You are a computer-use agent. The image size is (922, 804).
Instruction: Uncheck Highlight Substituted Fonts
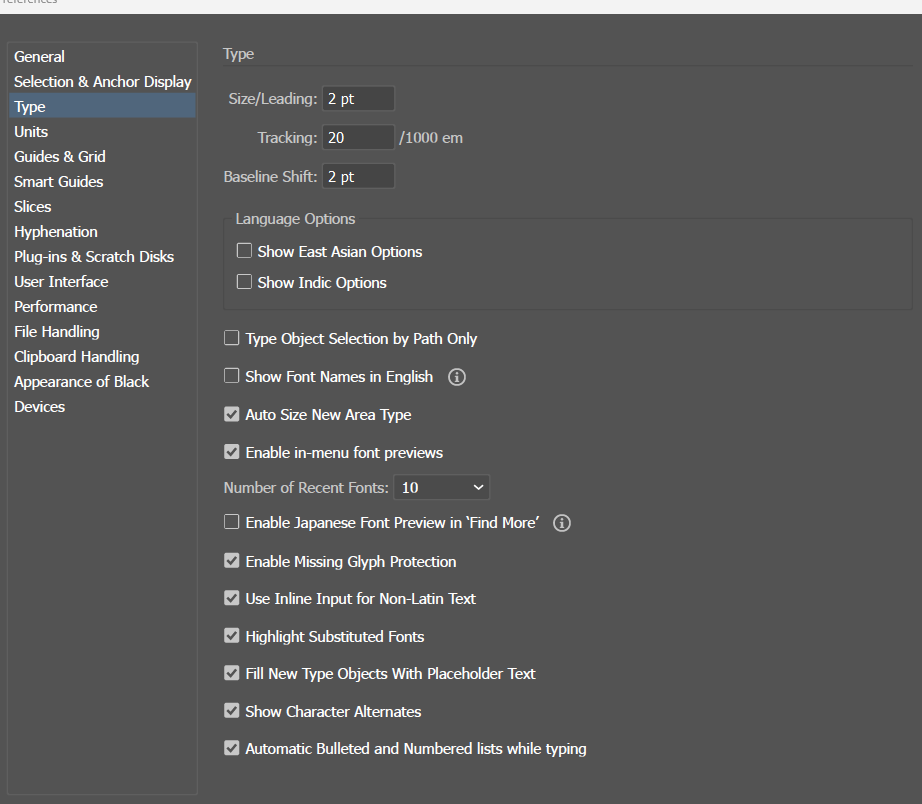232,636
